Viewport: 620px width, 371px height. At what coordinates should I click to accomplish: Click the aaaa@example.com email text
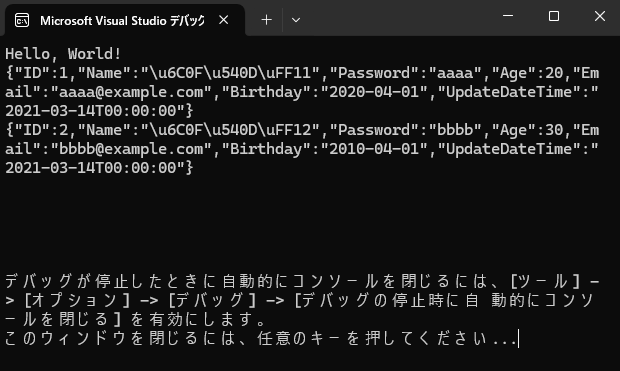pos(130,92)
